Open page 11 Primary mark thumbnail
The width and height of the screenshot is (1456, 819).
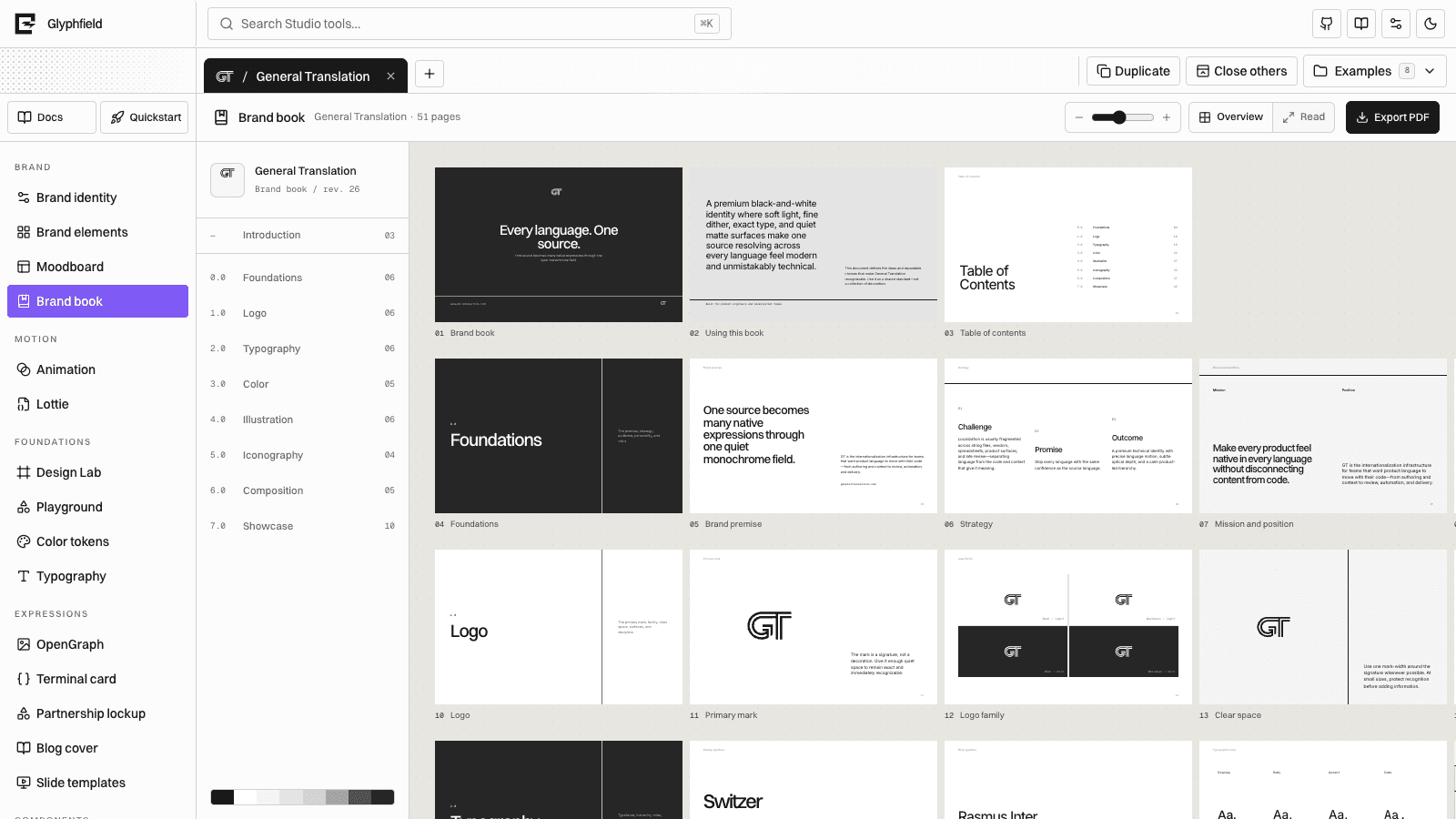click(x=814, y=627)
